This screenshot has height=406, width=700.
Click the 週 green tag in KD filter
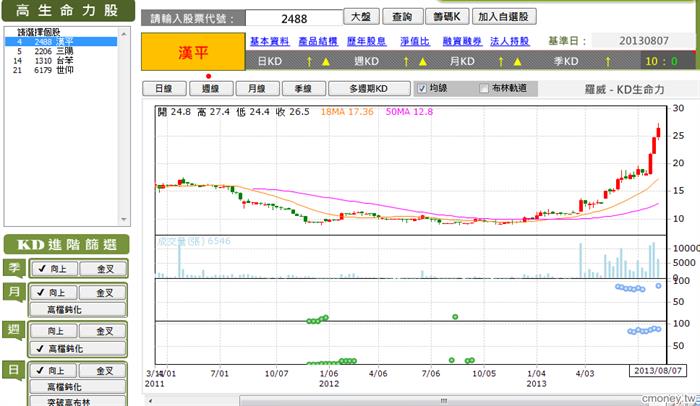click(x=14, y=330)
